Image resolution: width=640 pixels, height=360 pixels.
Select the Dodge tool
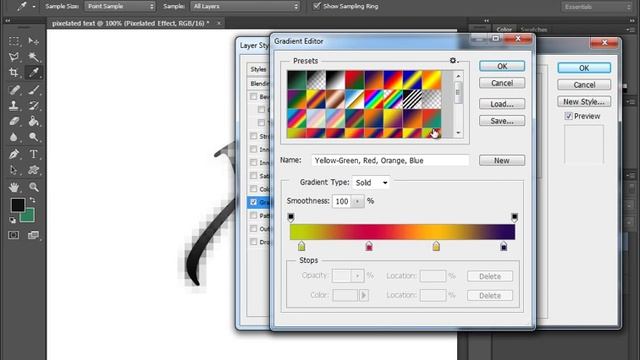[33, 137]
